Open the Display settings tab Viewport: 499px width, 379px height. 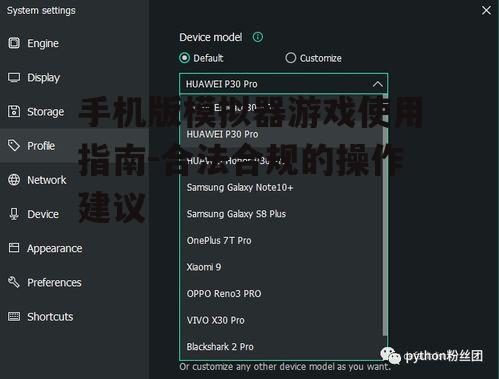[74, 77]
